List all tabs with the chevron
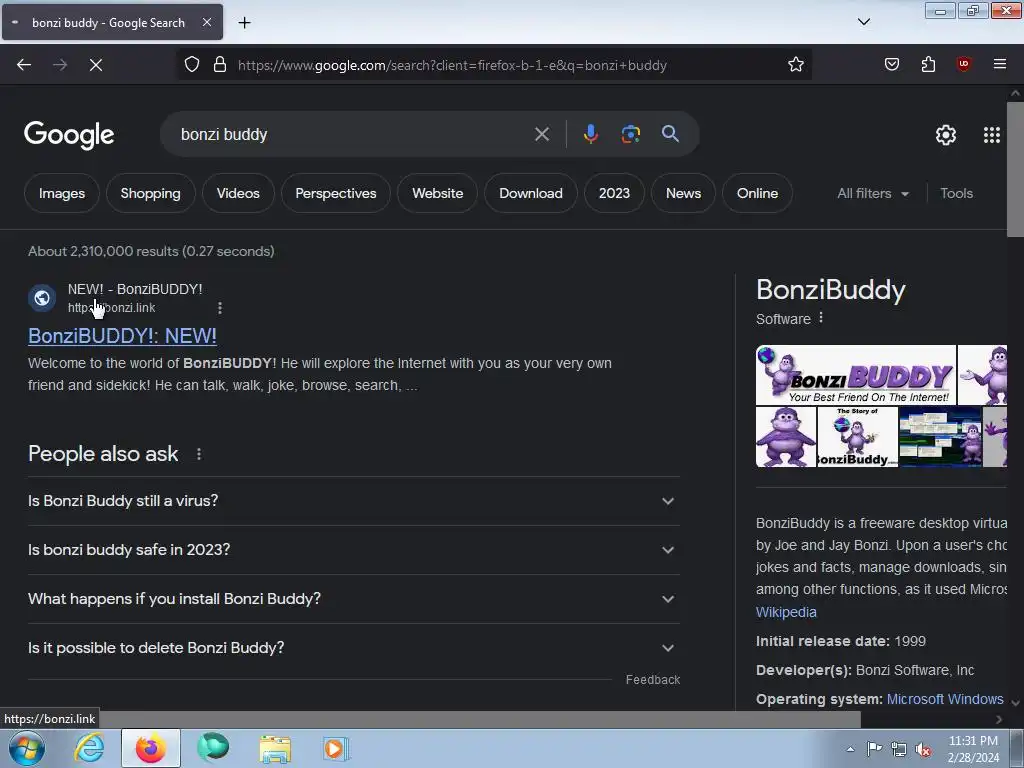Image resolution: width=1024 pixels, height=768 pixels. point(863,22)
